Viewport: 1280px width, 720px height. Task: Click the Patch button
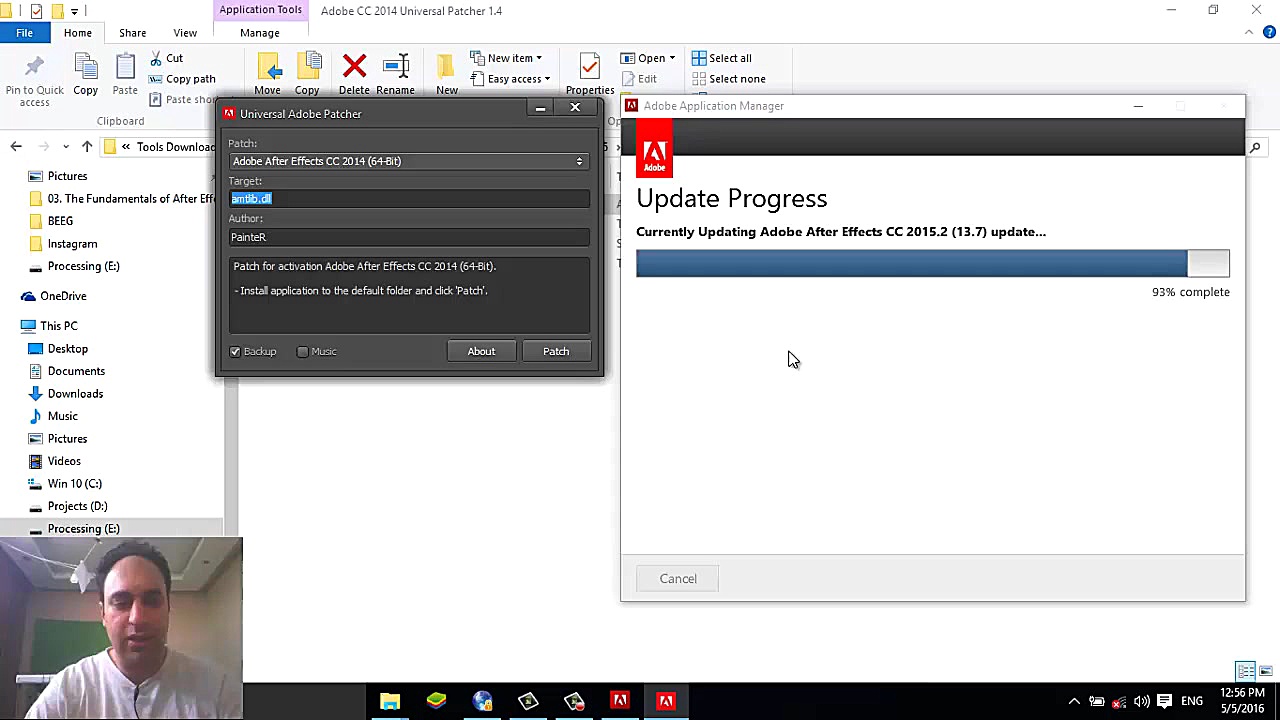pos(556,351)
